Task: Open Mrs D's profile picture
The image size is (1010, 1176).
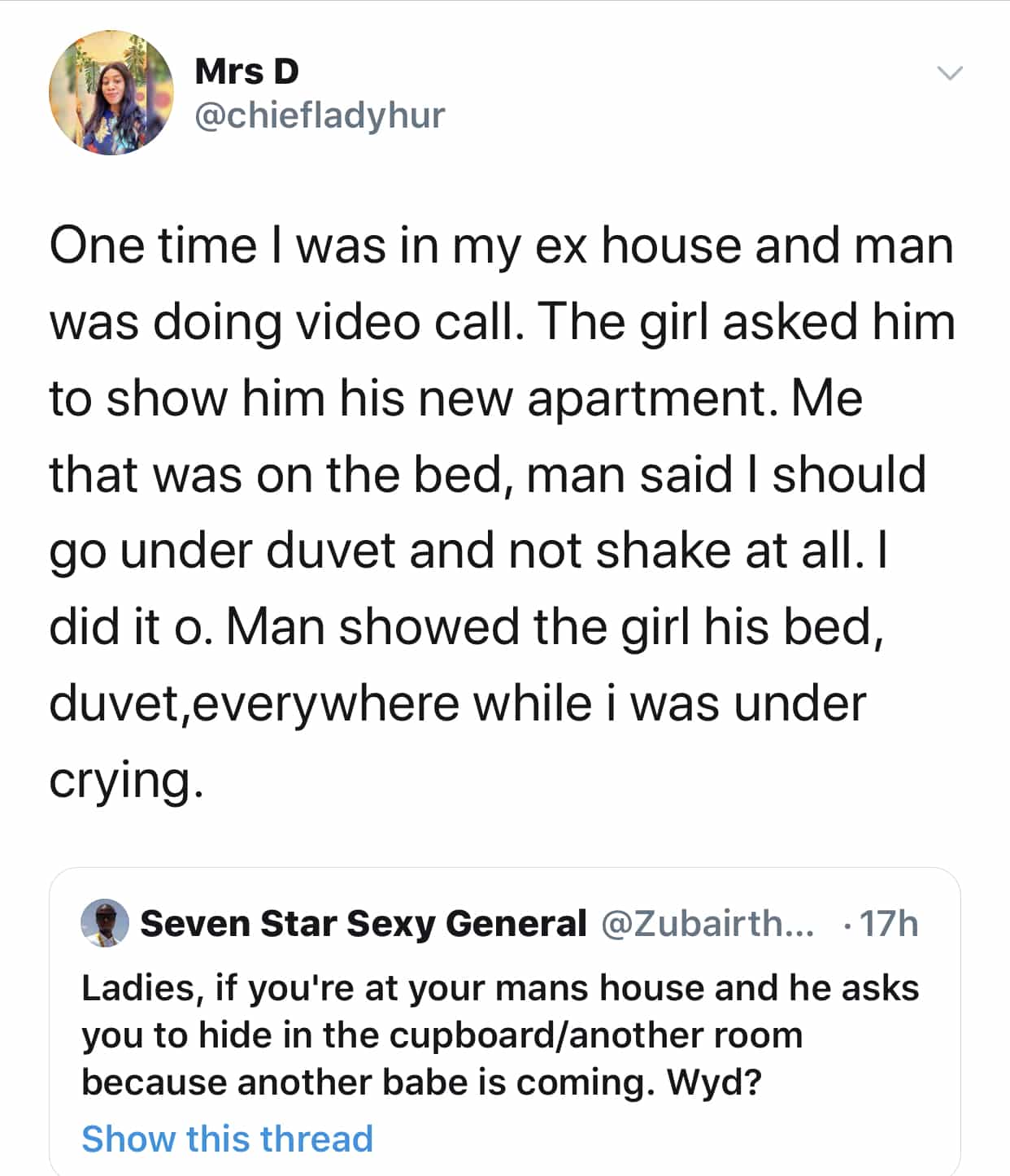Action: pyautogui.click(x=111, y=93)
